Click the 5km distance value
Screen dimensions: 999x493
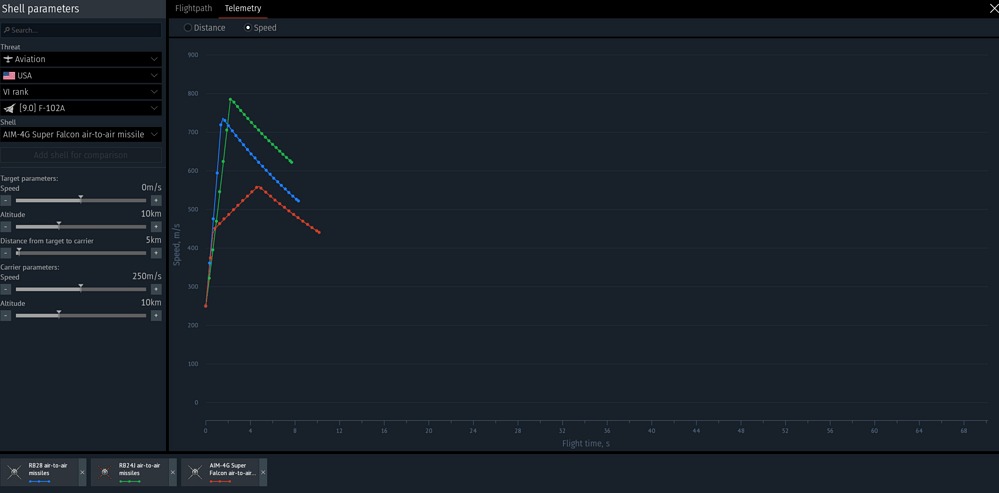pyautogui.click(x=154, y=240)
